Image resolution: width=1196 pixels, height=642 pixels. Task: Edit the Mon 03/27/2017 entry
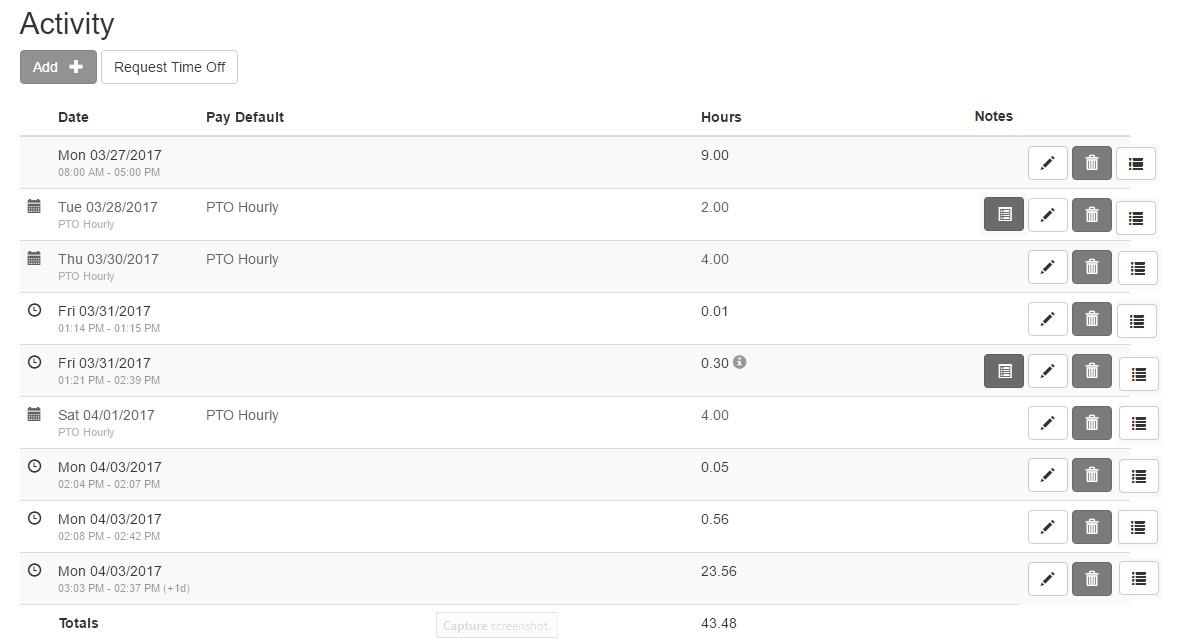1047,163
